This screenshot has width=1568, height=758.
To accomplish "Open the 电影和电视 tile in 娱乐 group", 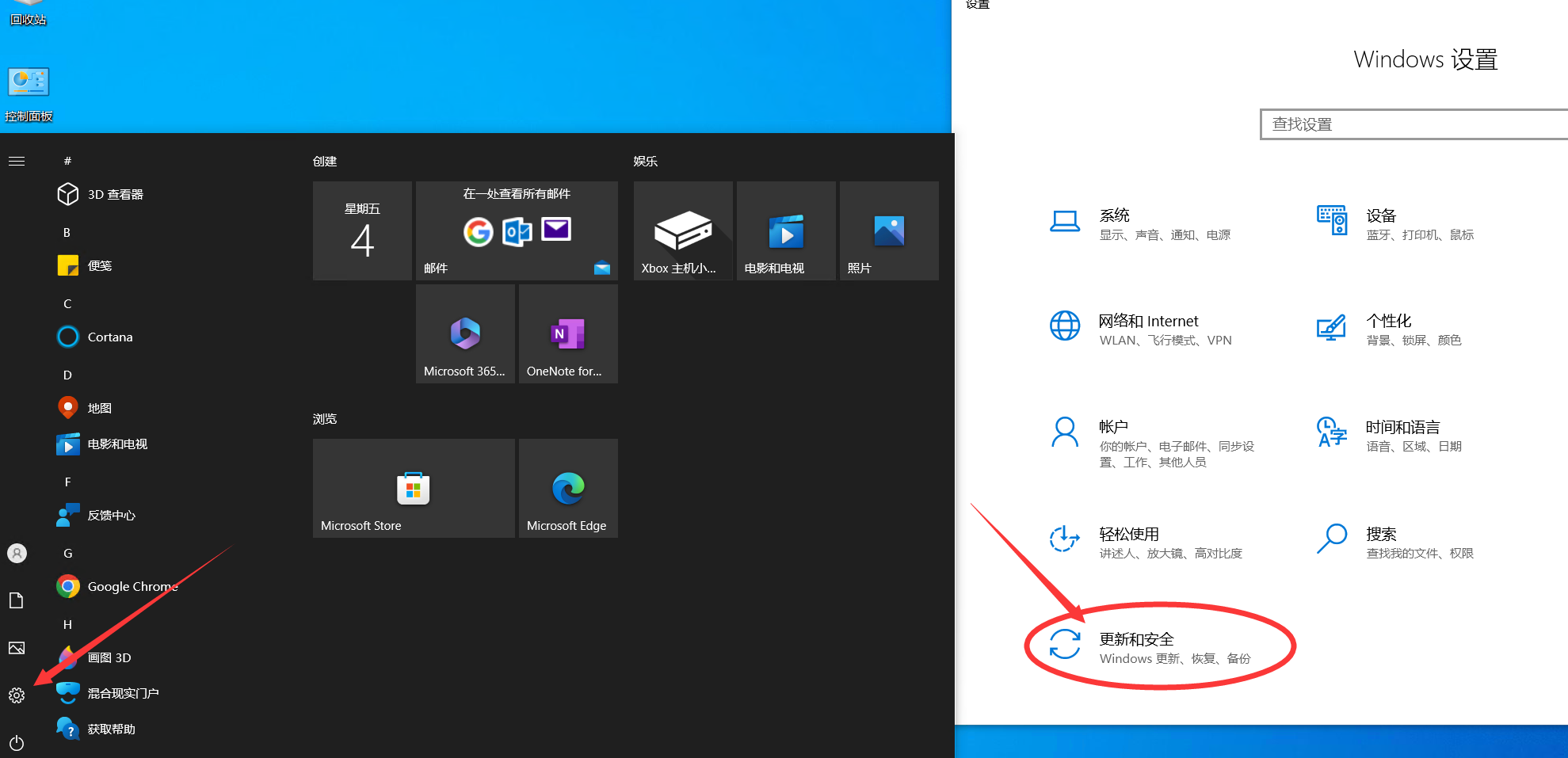I will (x=786, y=230).
